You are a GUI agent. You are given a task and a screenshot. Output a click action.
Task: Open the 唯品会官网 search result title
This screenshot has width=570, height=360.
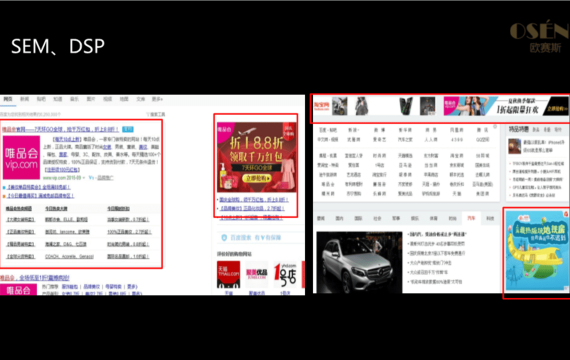click(x=61, y=129)
